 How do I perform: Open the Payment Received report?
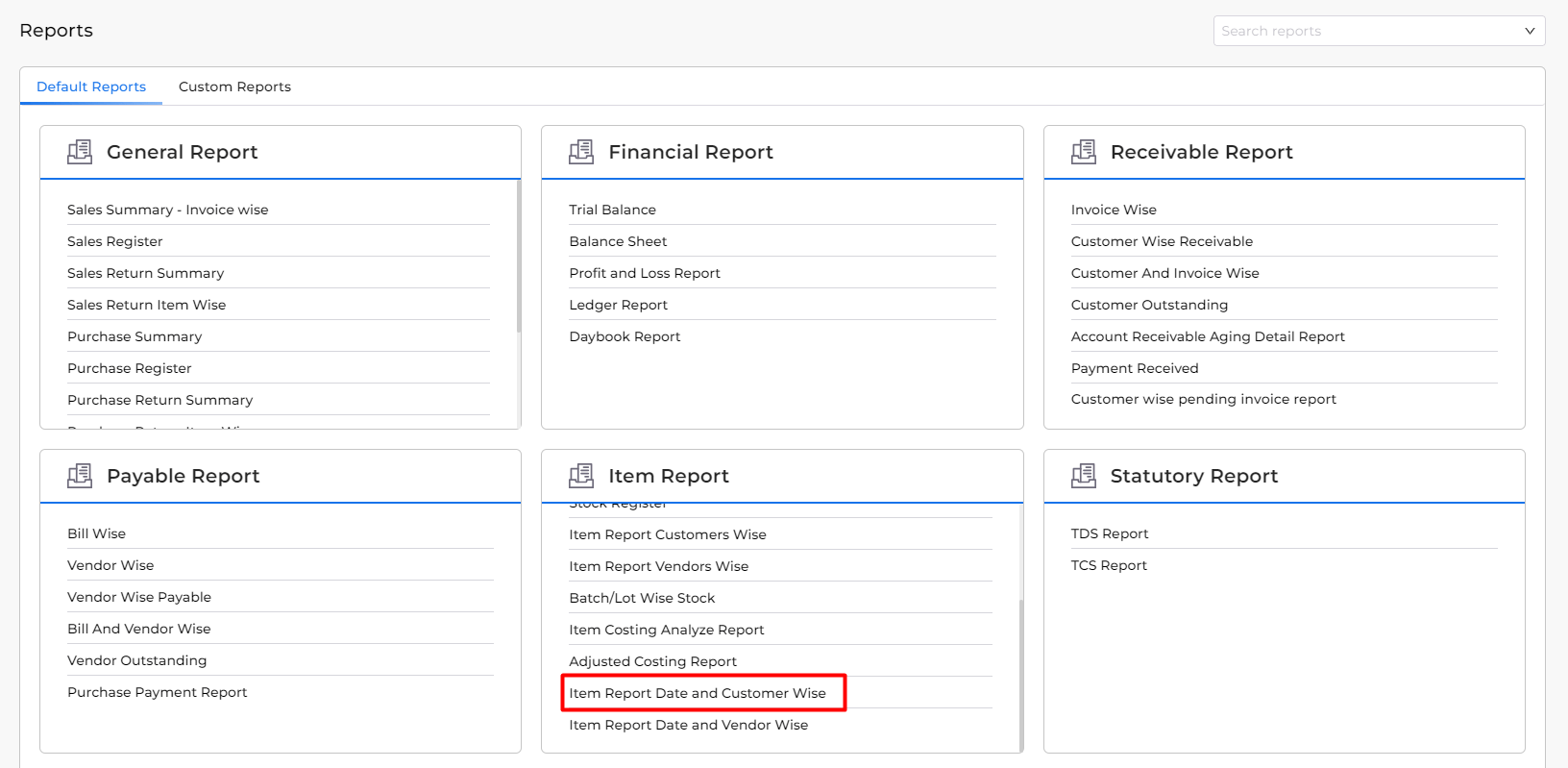pos(1135,368)
